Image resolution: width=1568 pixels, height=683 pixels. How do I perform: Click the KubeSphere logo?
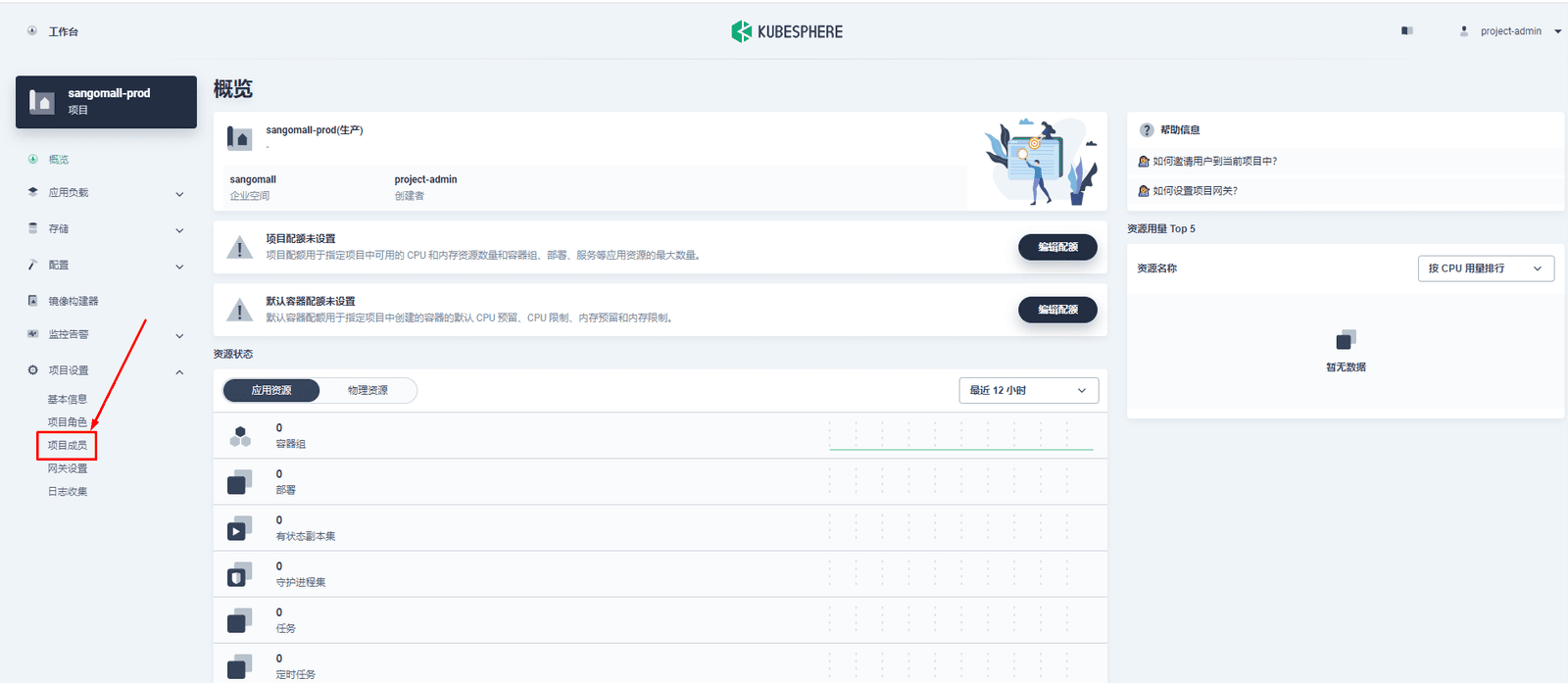[787, 31]
